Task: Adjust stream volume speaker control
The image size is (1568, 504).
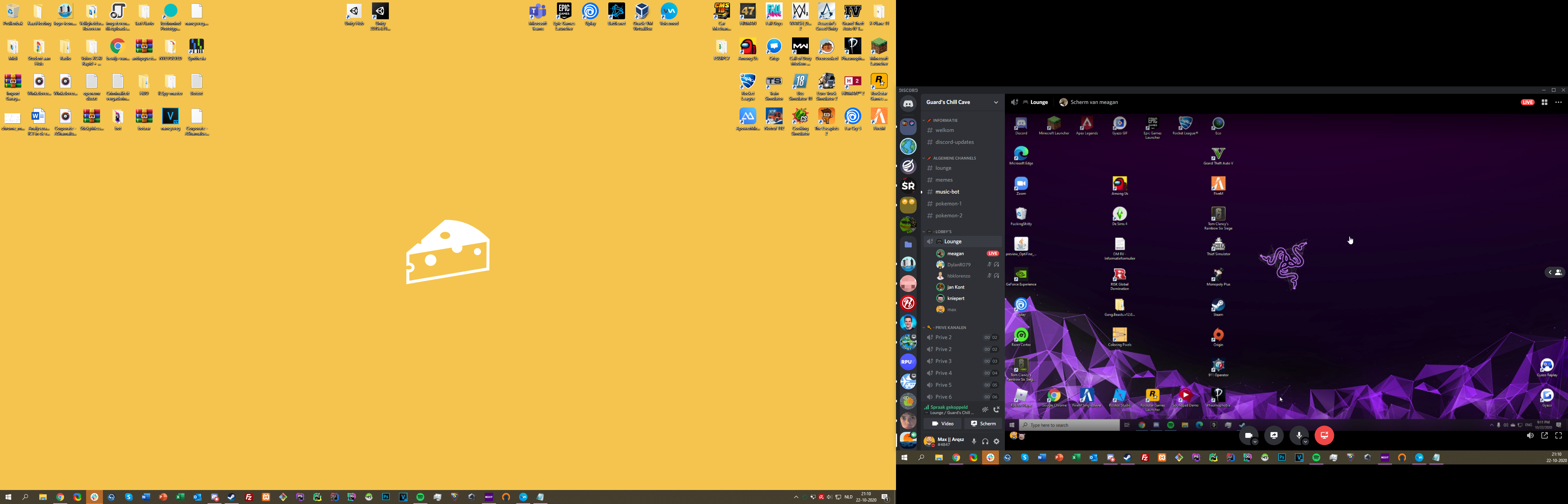Action: coord(1529,436)
